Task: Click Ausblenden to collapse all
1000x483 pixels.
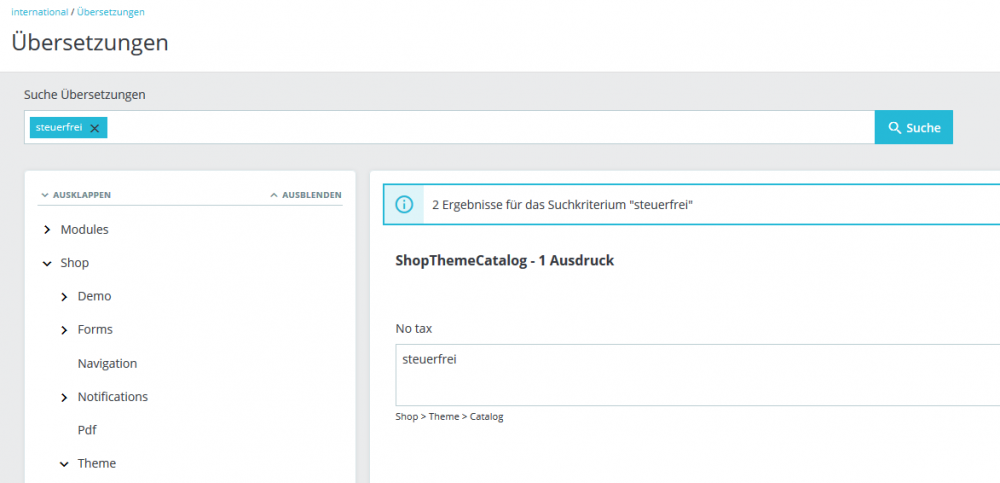Action: 306,195
